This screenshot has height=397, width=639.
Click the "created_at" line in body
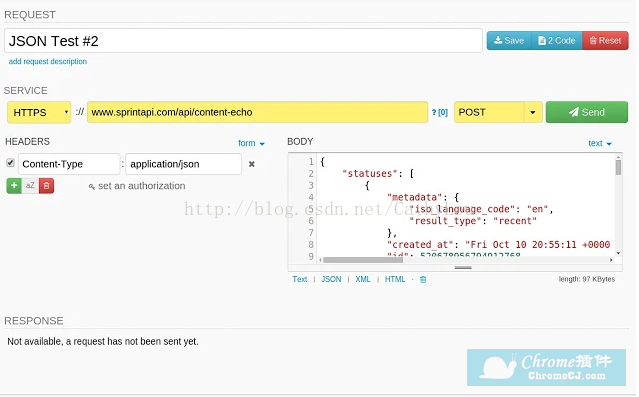pos(498,245)
